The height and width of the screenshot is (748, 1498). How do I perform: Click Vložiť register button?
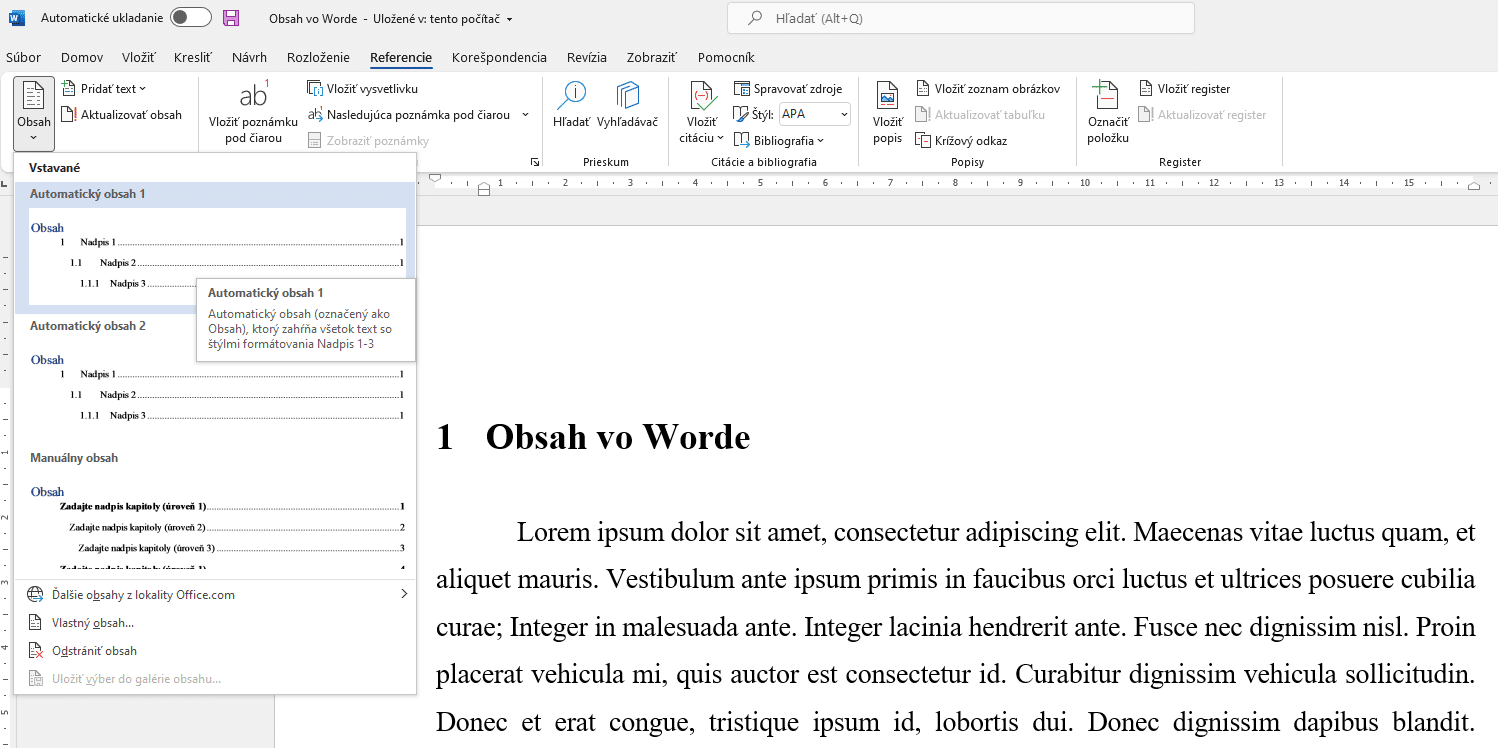tap(1184, 89)
